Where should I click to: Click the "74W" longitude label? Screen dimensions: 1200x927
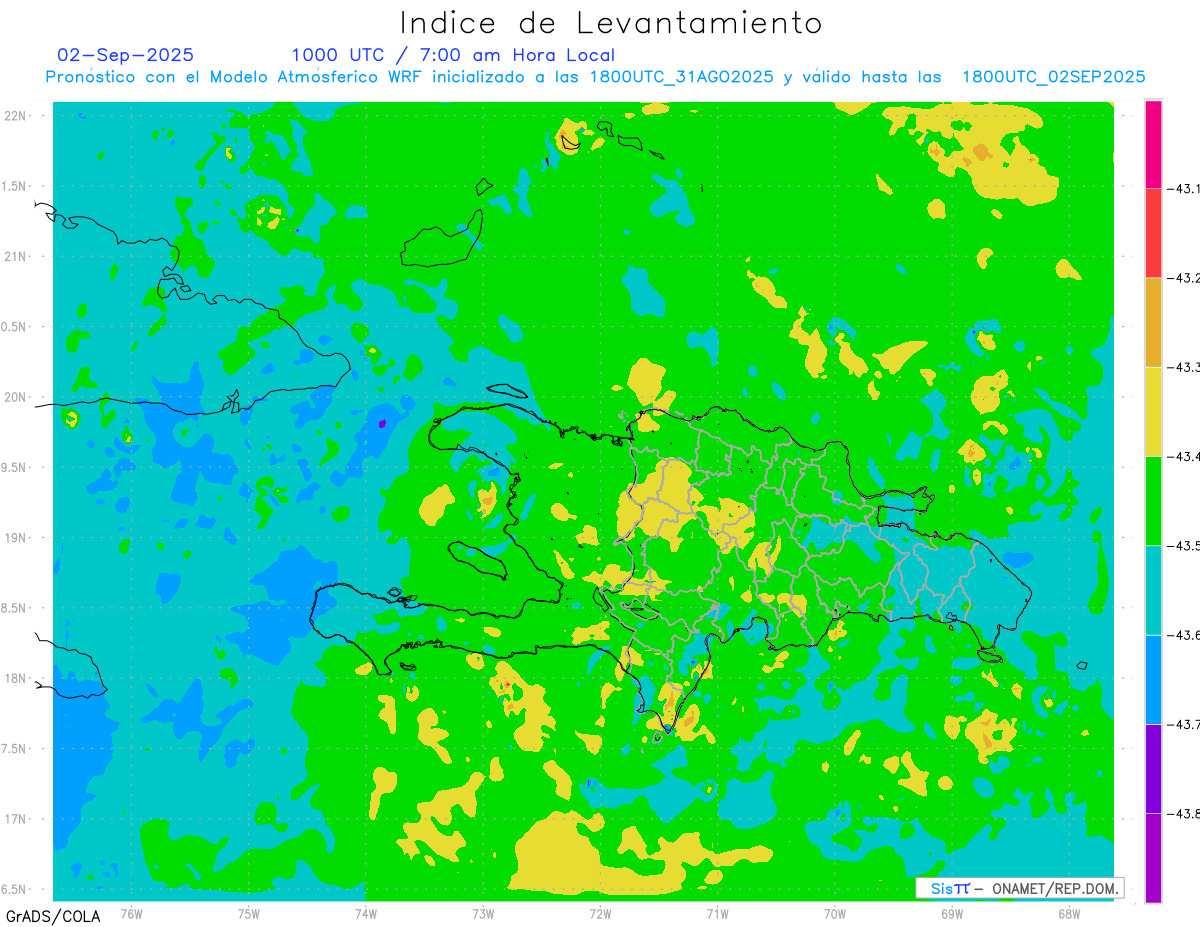tap(365, 913)
